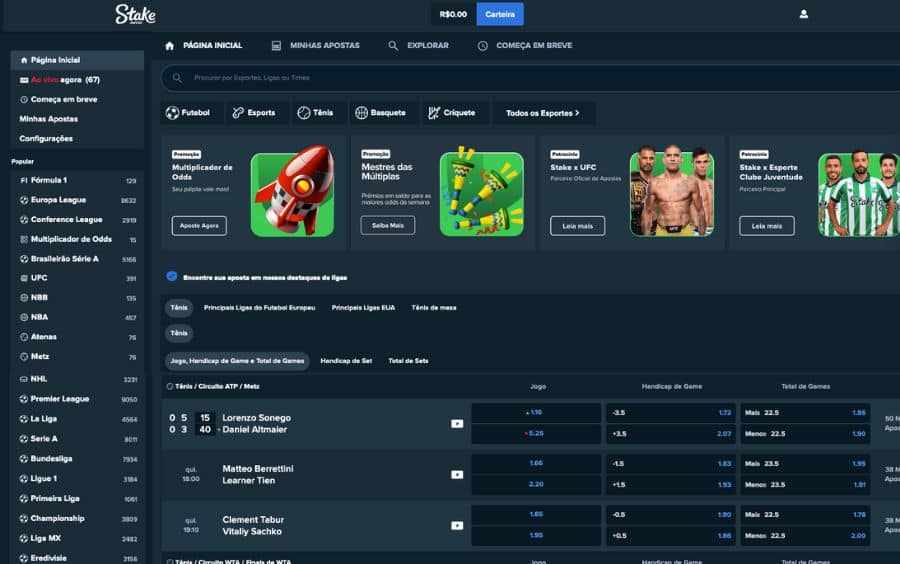This screenshot has width=900, height=564.
Task: Open La Liga in sidebar
Action: click(x=77, y=419)
